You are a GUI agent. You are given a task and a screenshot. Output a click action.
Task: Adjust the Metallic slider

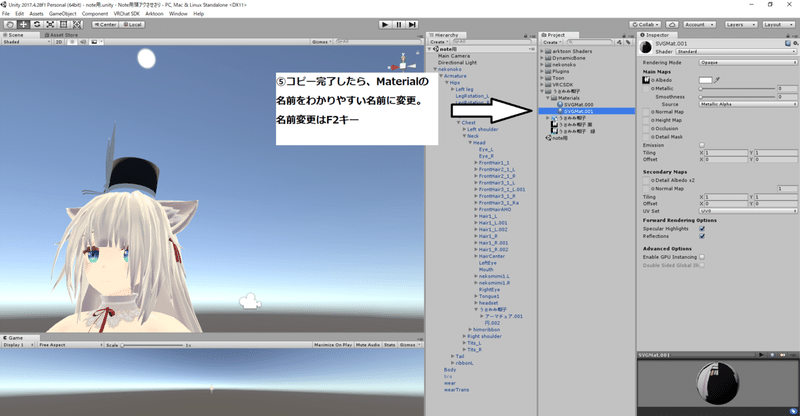[x=738, y=89]
